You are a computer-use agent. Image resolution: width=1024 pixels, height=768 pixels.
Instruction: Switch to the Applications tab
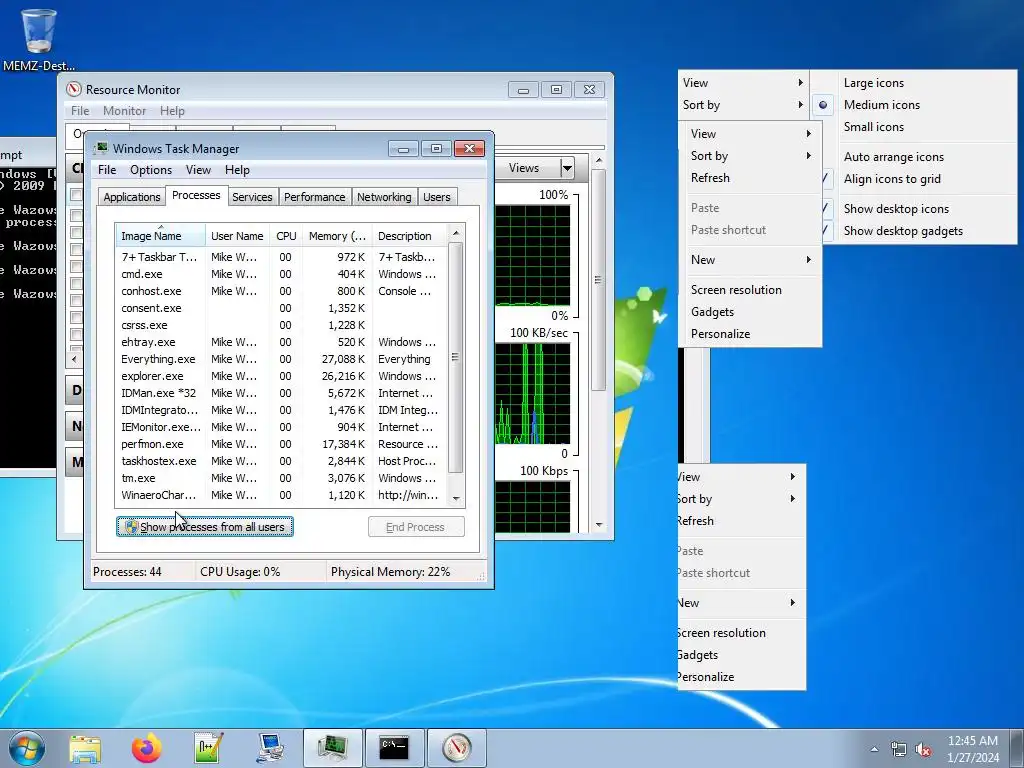coord(131,197)
